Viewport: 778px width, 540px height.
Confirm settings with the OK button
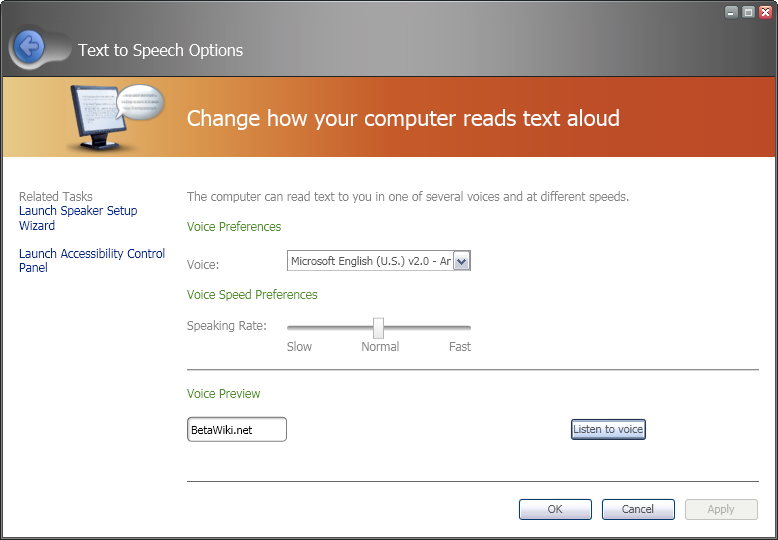[555, 510]
